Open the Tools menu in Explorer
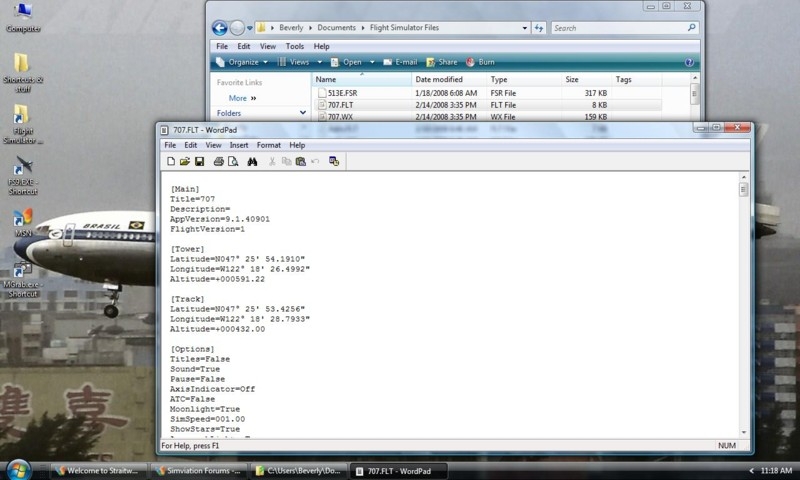The height and width of the screenshot is (480, 800). click(295, 46)
